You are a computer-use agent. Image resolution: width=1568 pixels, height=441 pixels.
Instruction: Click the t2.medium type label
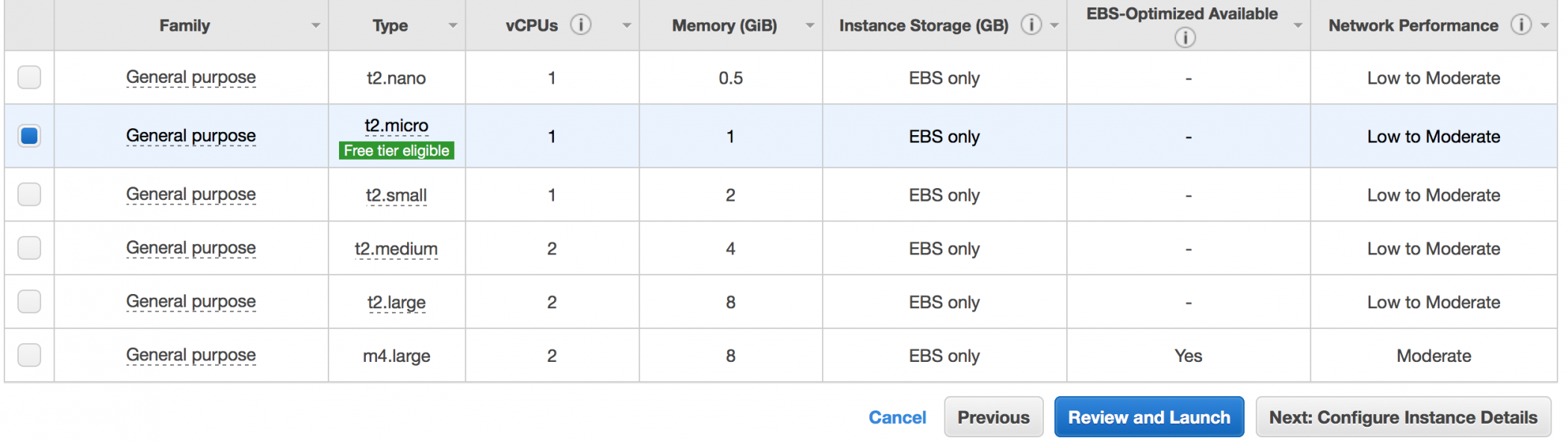[x=396, y=249]
